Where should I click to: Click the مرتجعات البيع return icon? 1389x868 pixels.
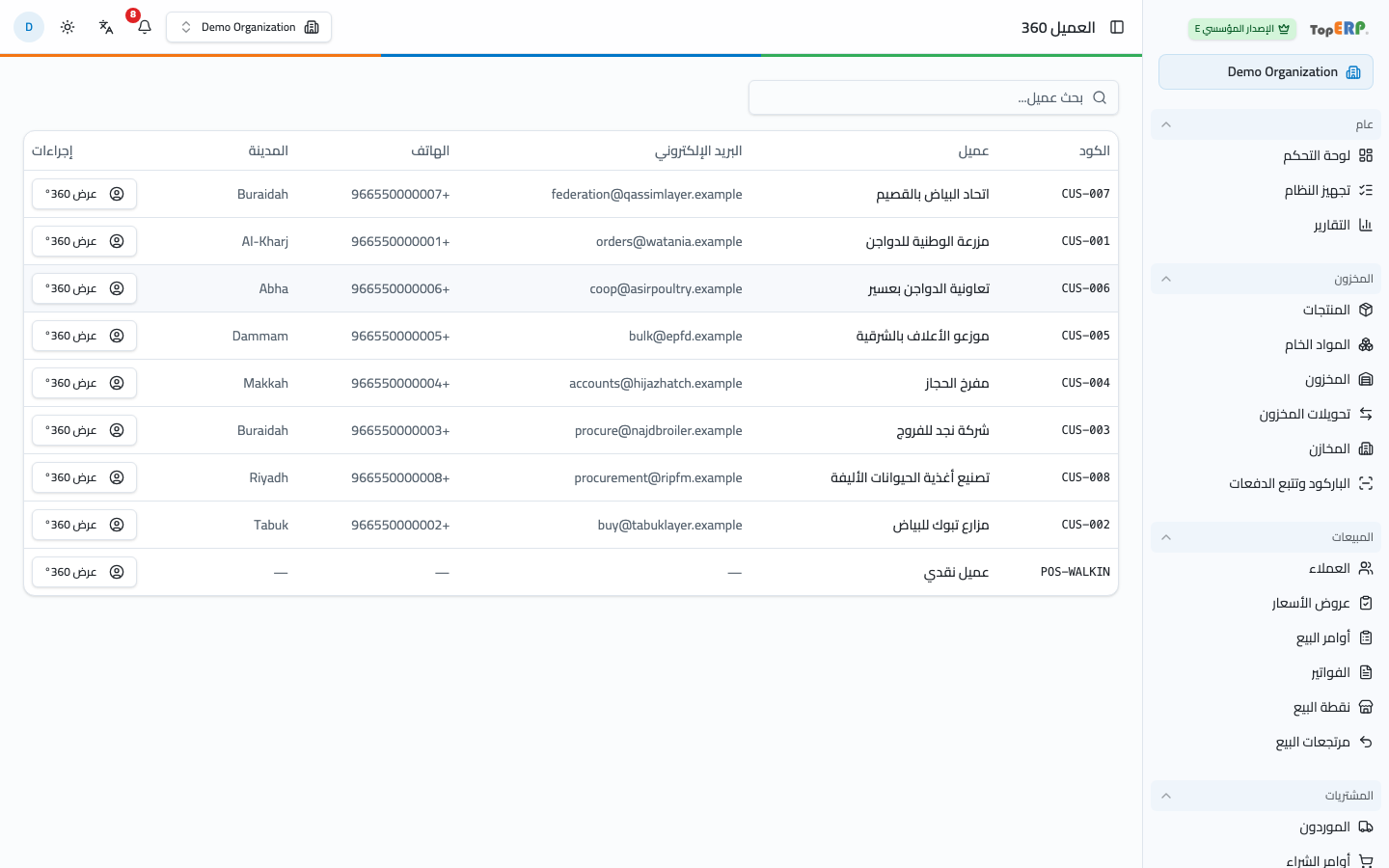point(1366,742)
